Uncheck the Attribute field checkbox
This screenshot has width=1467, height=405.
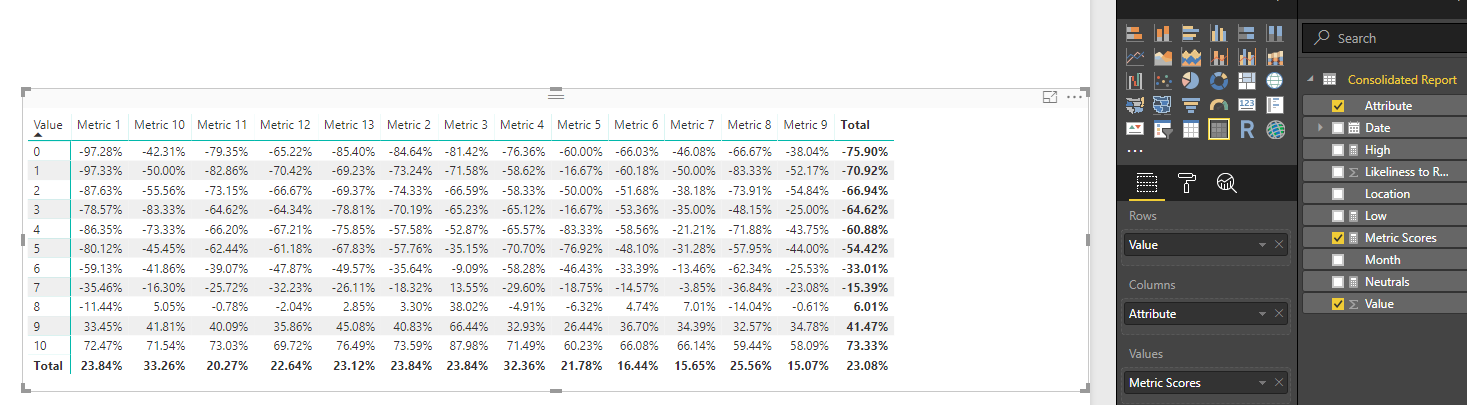coord(1338,106)
